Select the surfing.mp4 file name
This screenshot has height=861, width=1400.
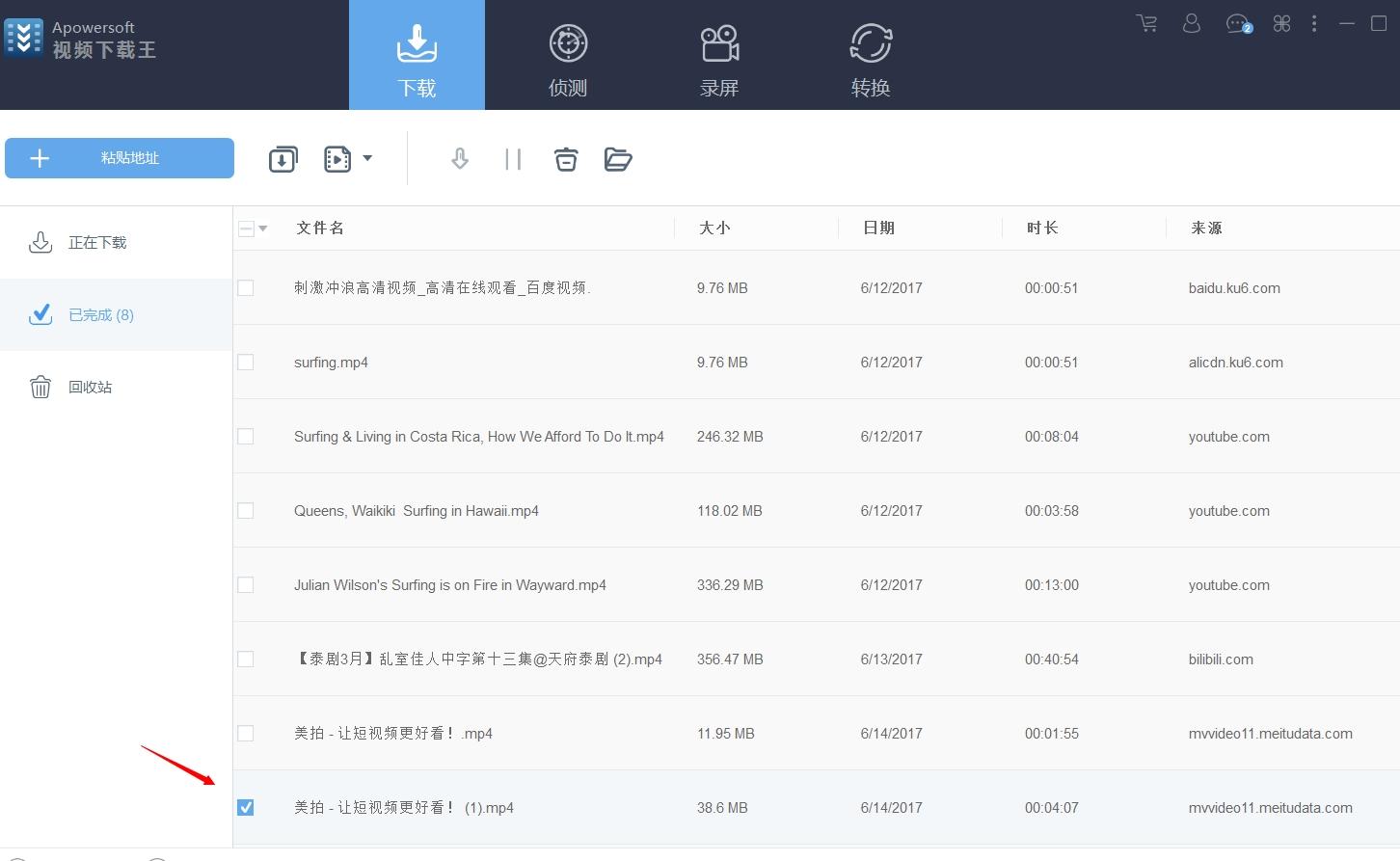pyautogui.click(x=331, y=363)
